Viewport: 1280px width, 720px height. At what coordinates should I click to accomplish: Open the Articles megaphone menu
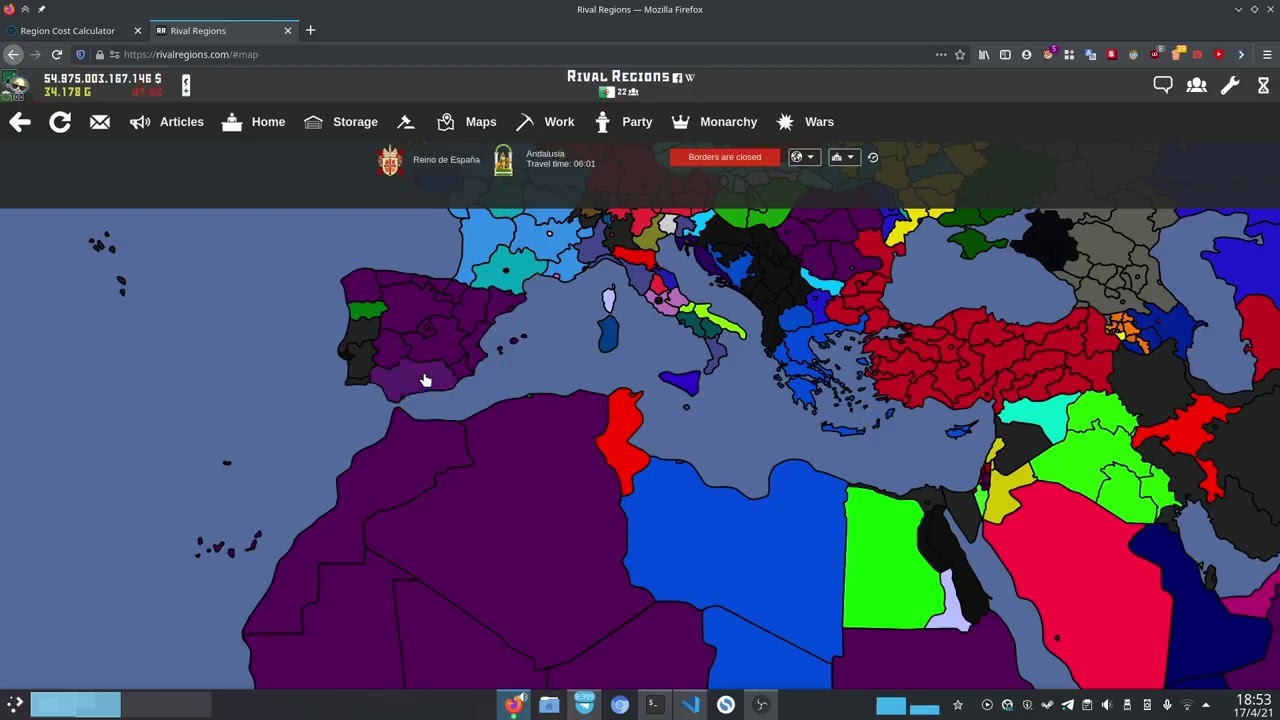[166, 122]
